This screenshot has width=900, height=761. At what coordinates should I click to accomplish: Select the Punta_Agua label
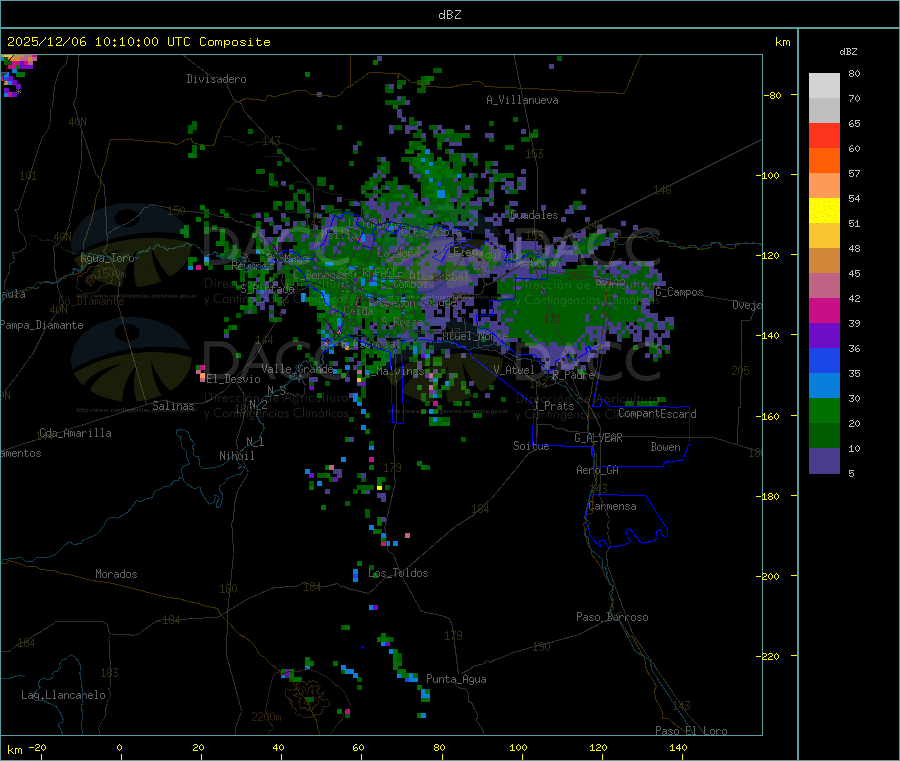point(456,679)
